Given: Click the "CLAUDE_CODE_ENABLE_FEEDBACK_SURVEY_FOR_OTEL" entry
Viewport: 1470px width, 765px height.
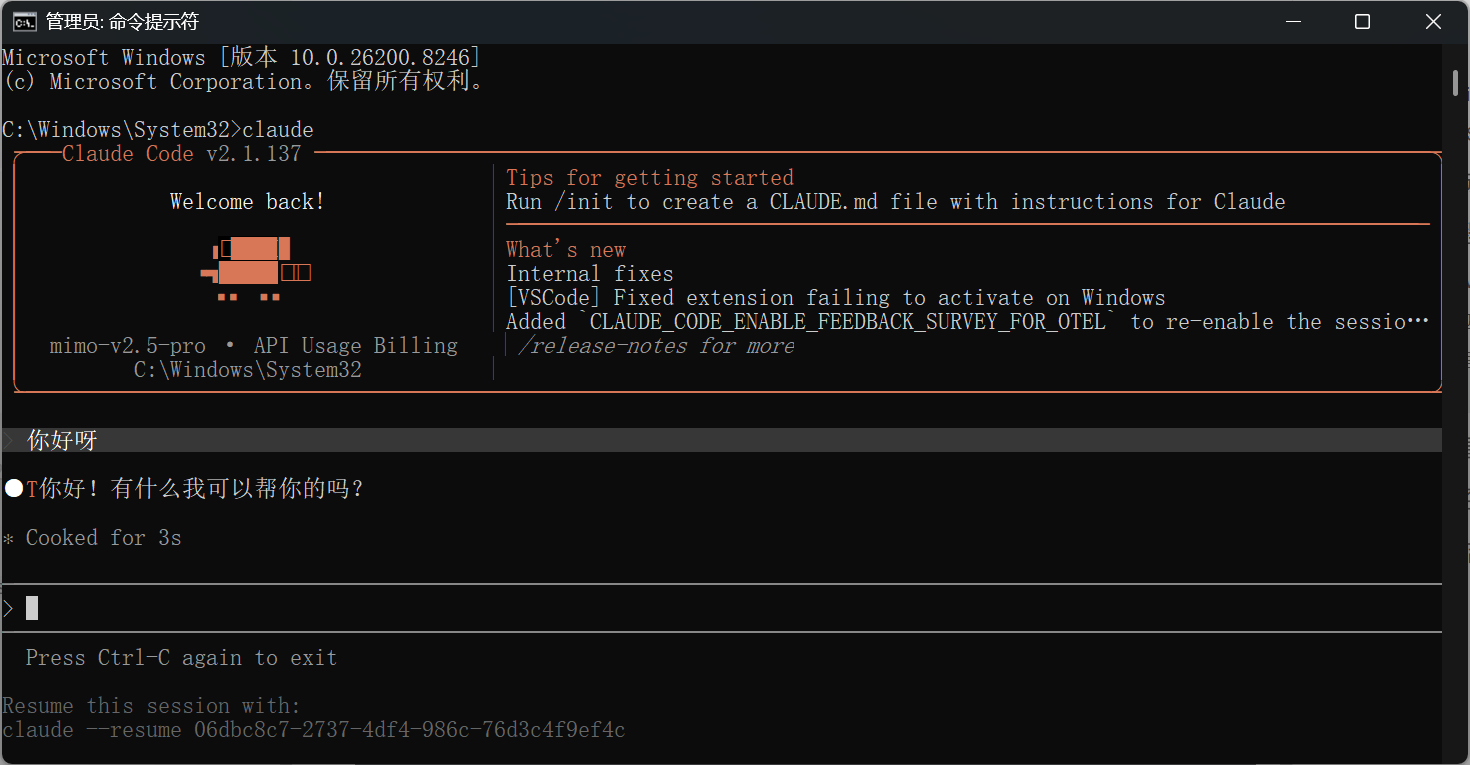Looking at the screenshot, I should tap(968, 321).
